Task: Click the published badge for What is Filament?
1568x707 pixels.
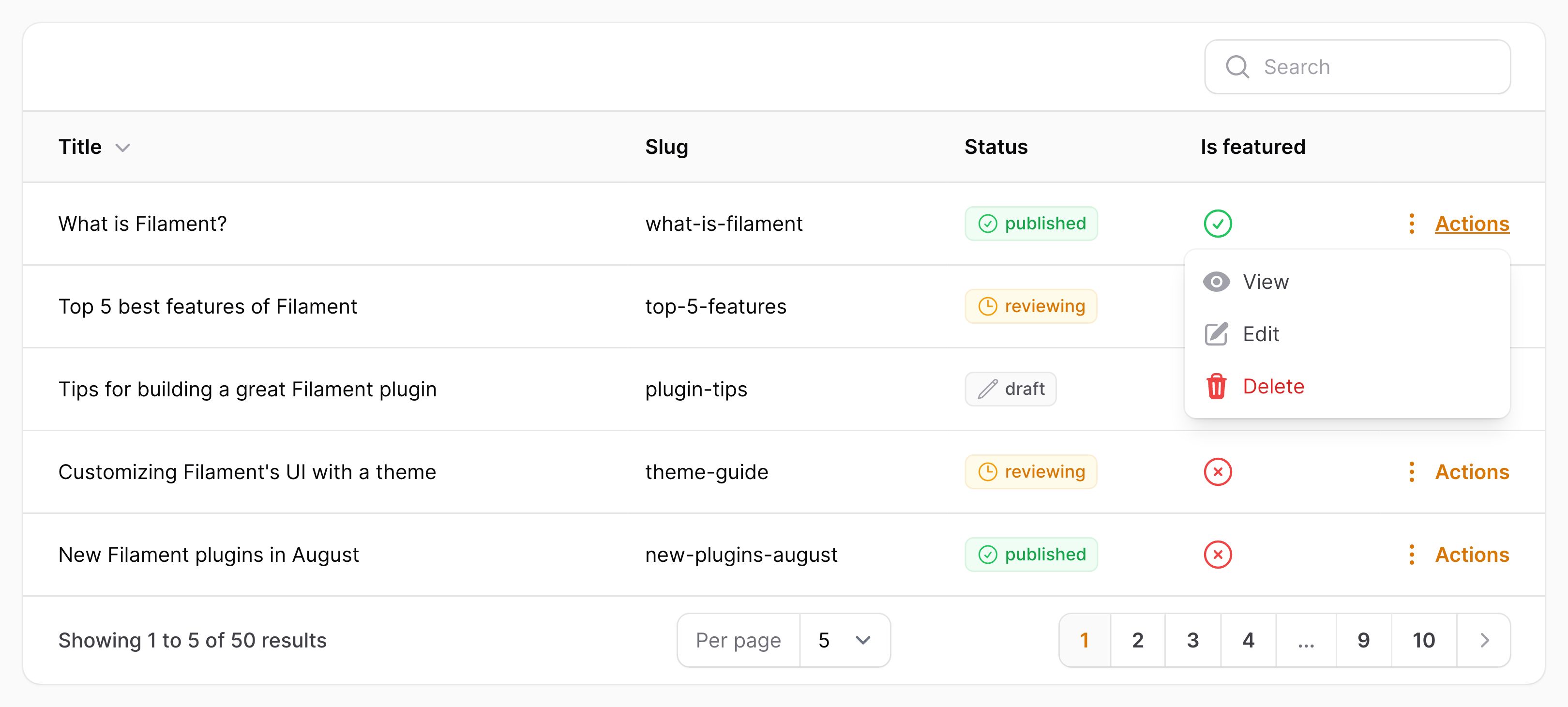Action: (1031, 223)
